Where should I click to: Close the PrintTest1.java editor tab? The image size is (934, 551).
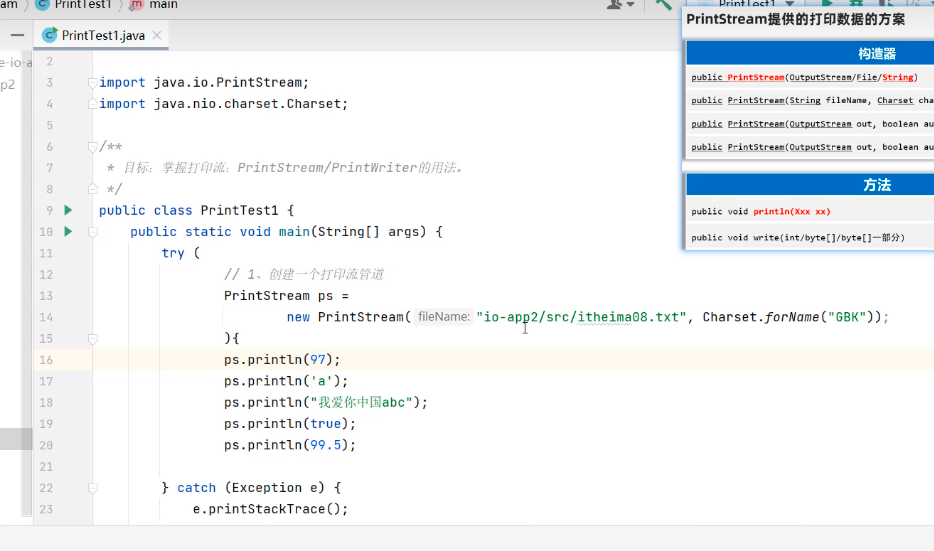[158, 35]
